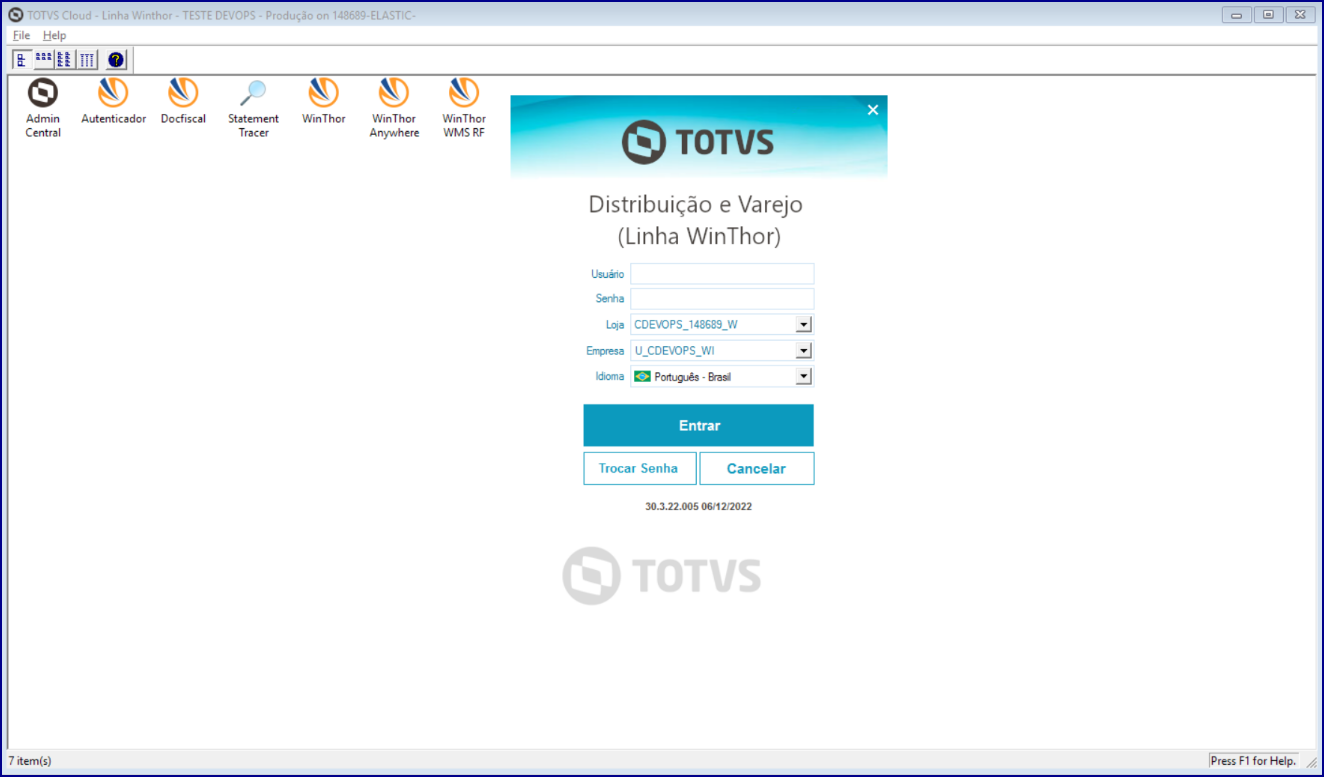Open Statement Tracer with the magnifier icon
Image resolution: width=1324 pixels, height=777 pixels.
pos(253,108)
